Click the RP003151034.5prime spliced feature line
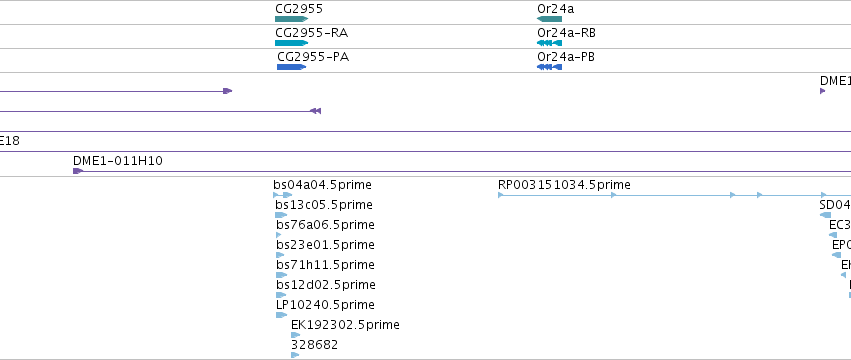Viewport: 851px width, 360px height. 675,195
